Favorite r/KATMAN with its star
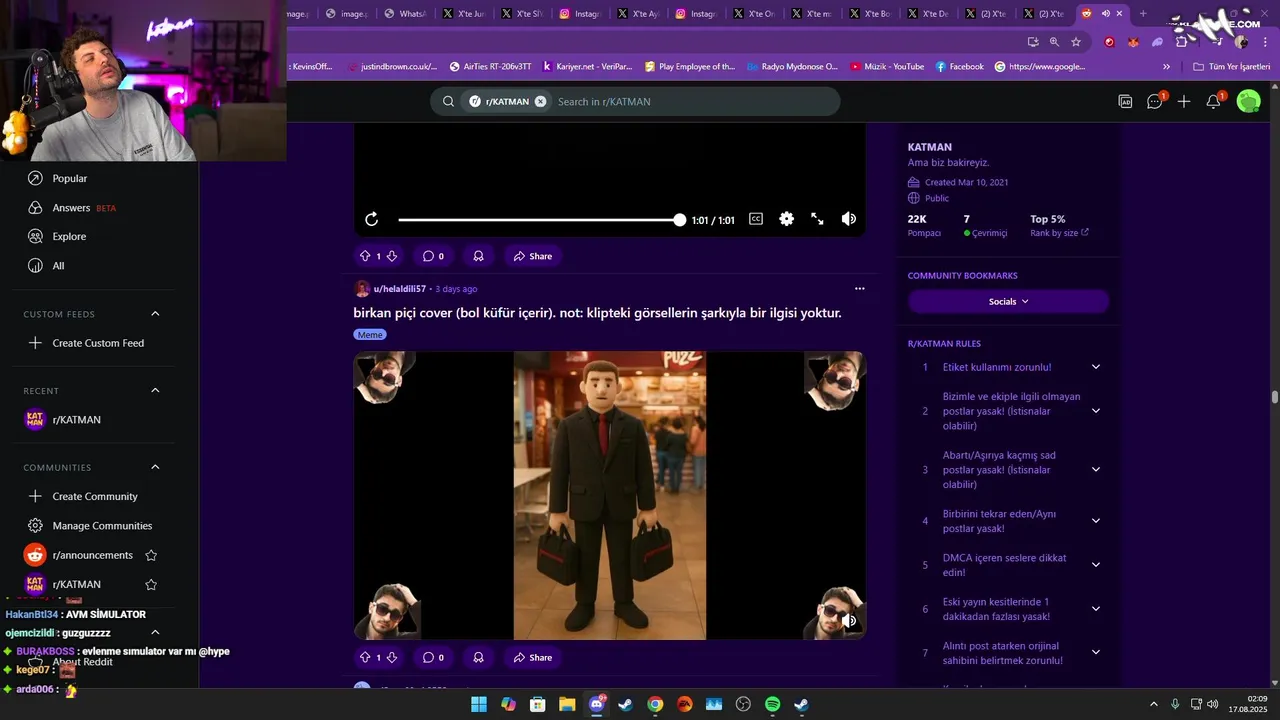 151,584
